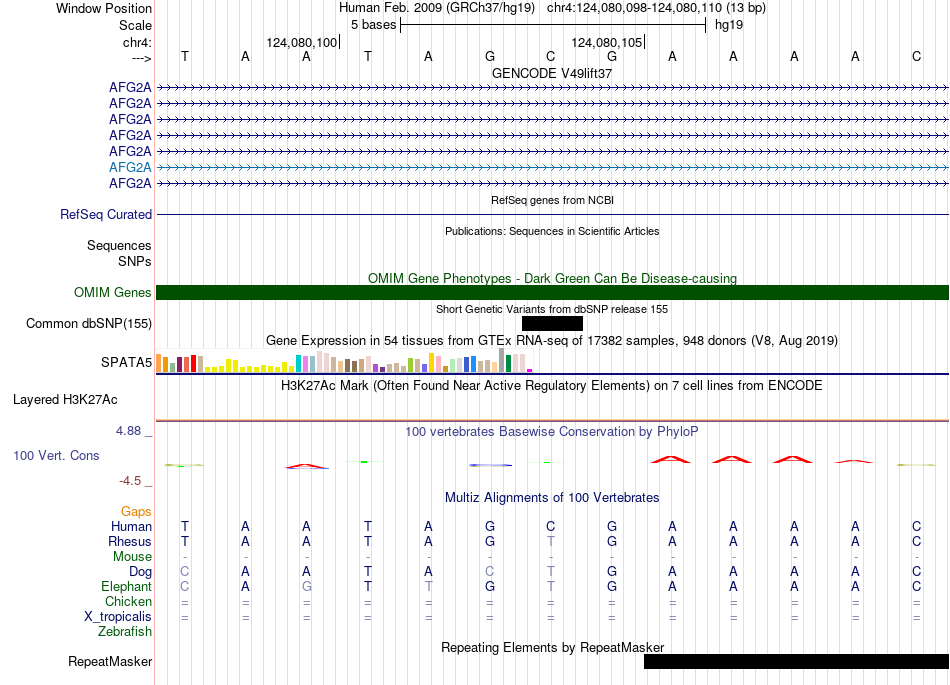The height and width of the screenshot is (685, 950).
Task: Click the Mouse species label
Action: [x=133, y=557]
